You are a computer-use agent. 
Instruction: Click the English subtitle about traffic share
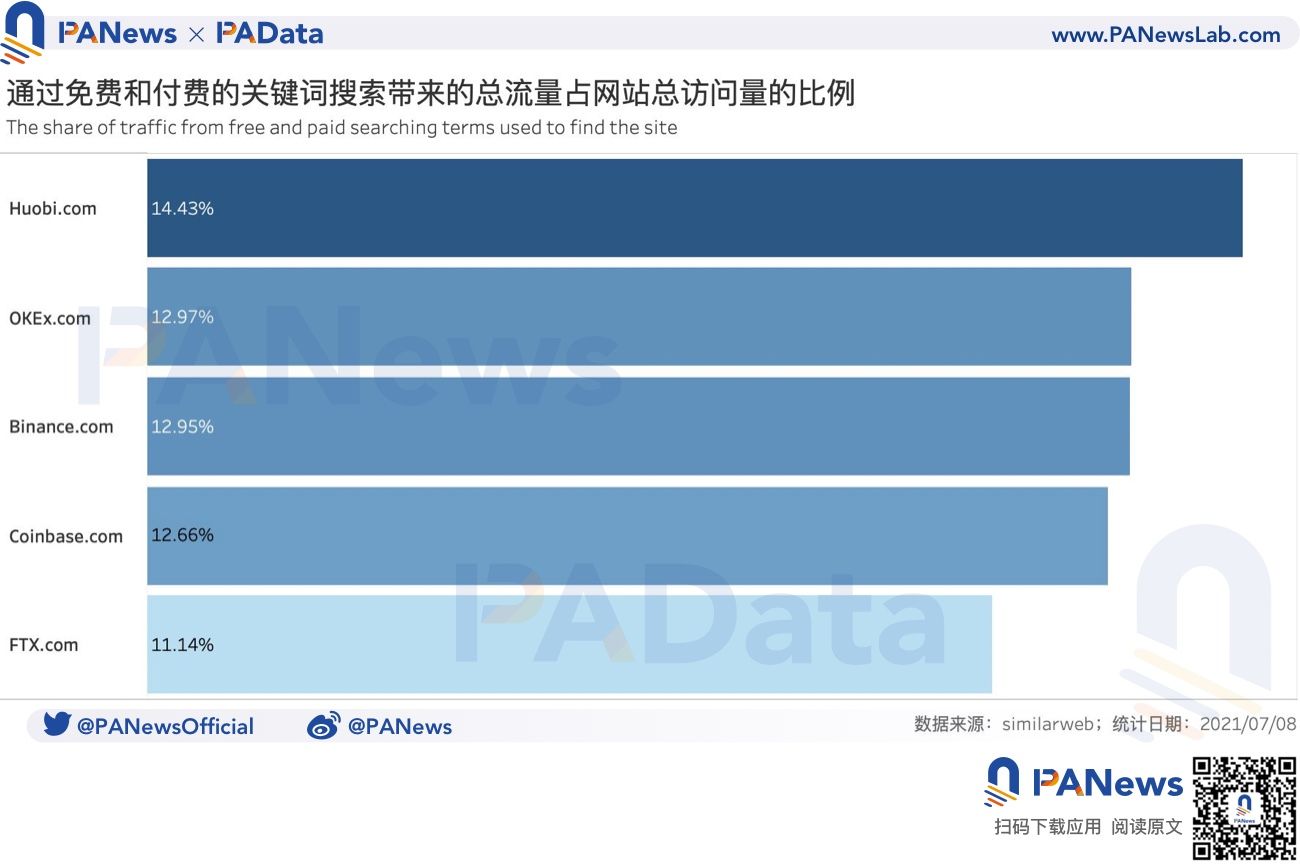click(342, 128)
